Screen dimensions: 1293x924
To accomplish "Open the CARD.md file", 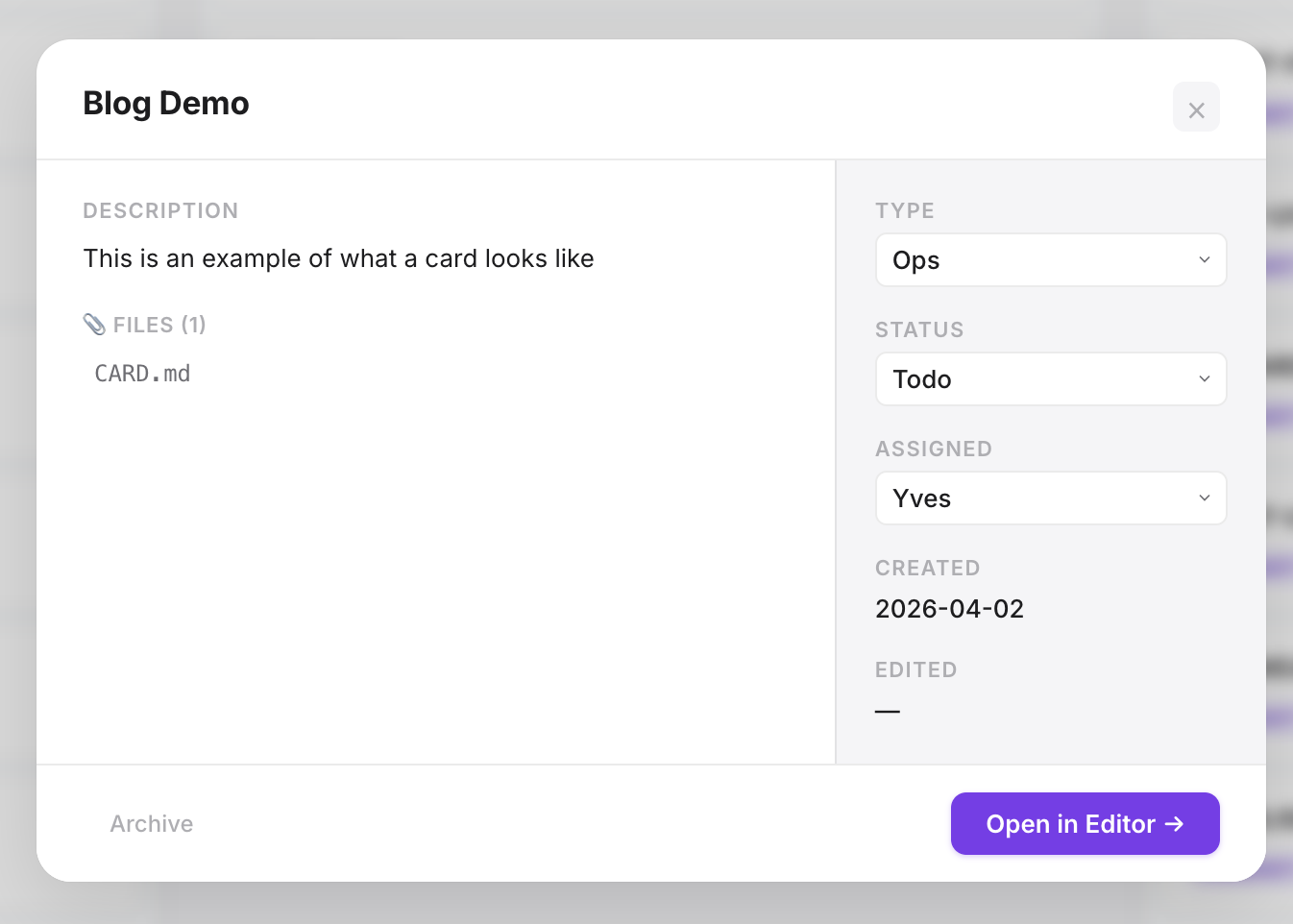I will click(142, 374).
